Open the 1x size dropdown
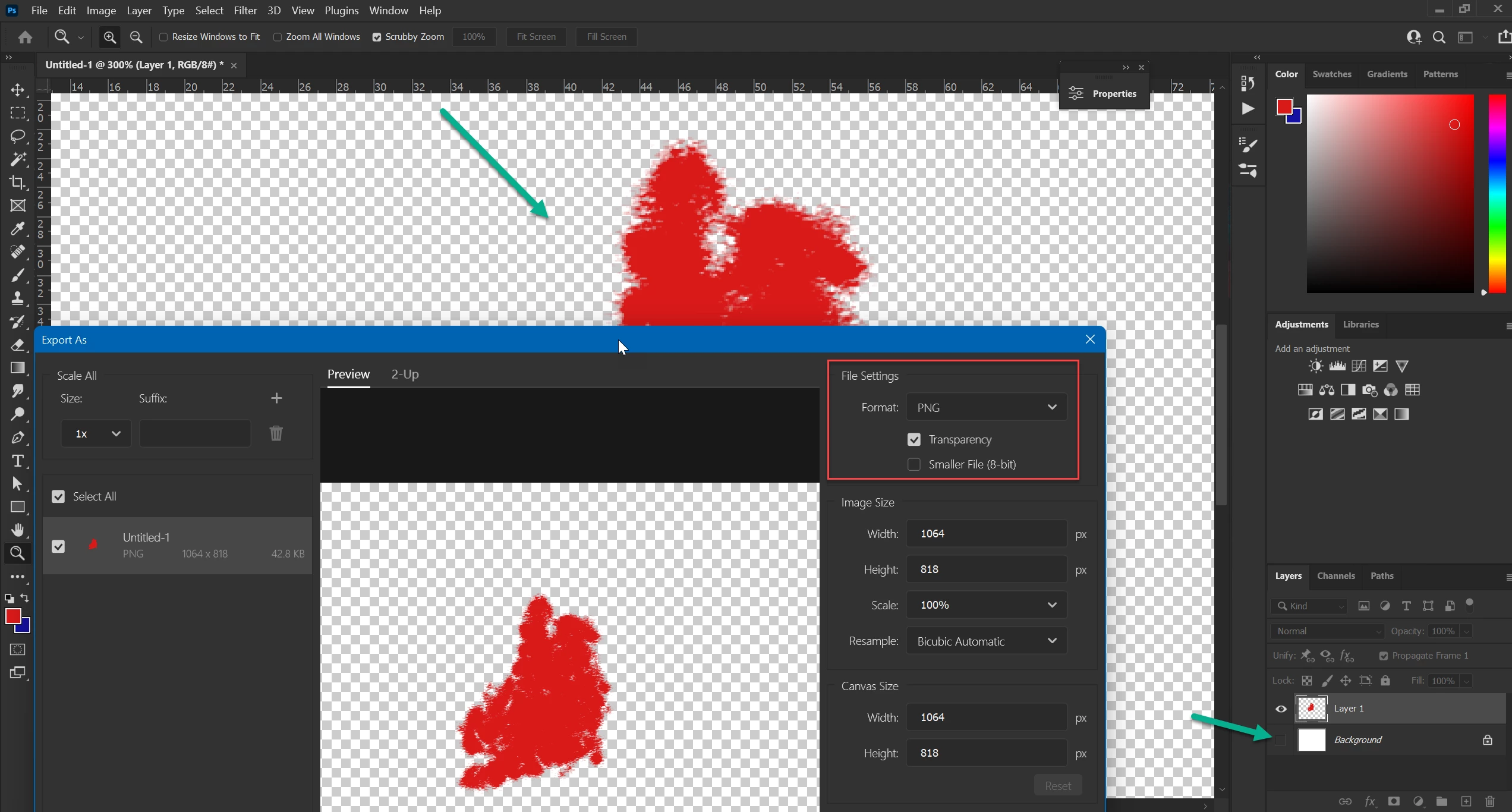1512x812 pixels. point(96,433)
